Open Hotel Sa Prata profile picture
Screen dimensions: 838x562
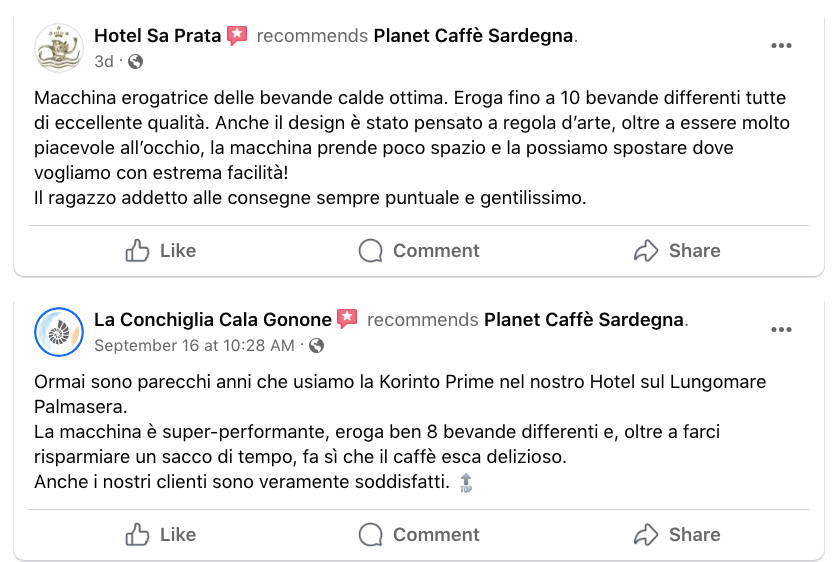pos(59,48)
